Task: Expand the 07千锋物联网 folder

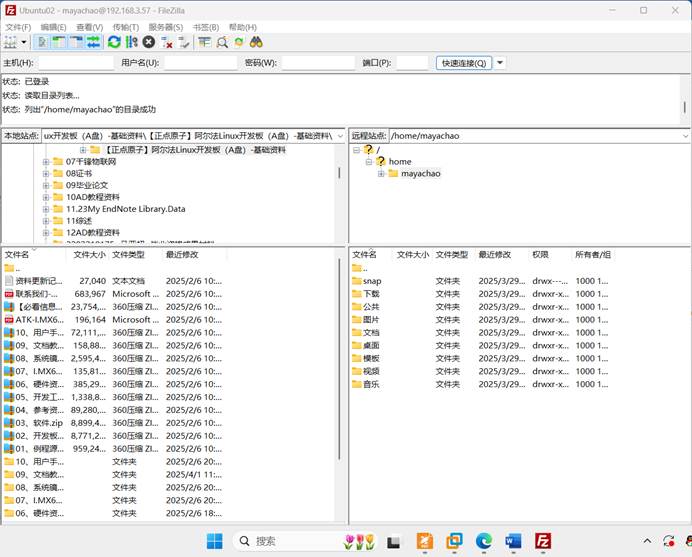Action: coord(46,162)
